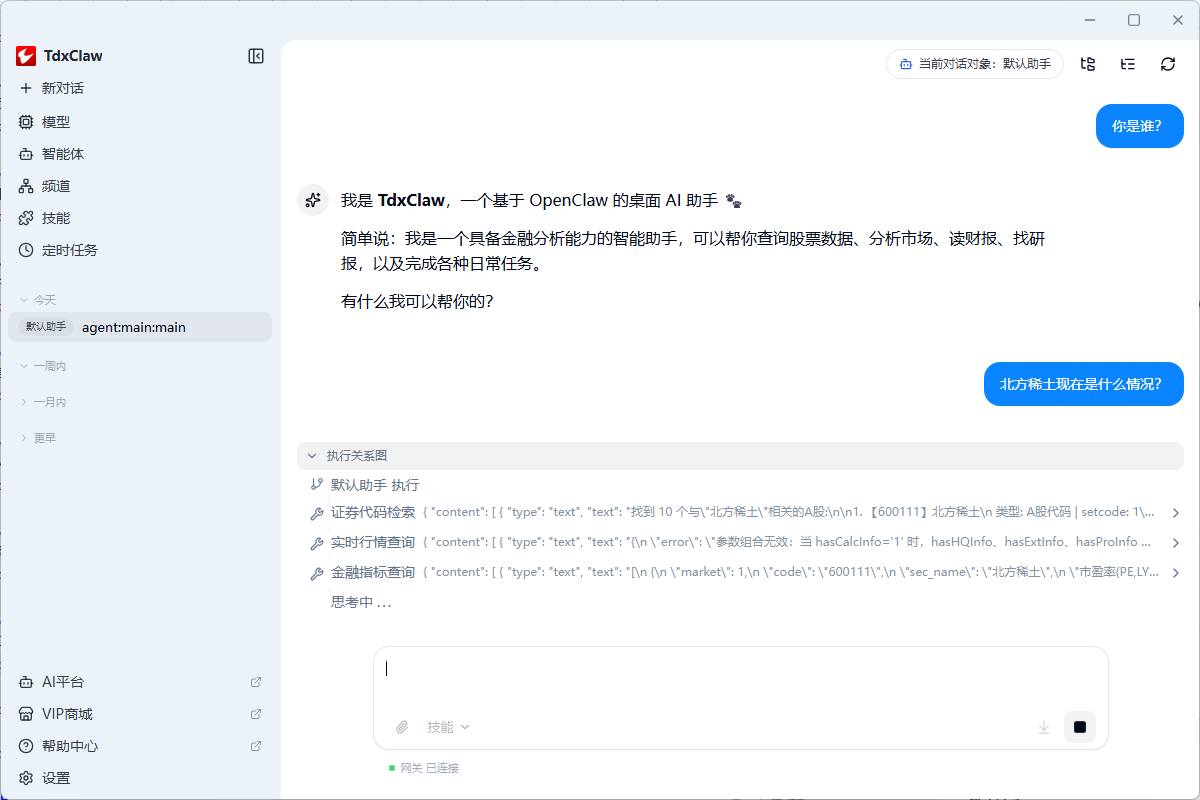This screenshot has width=1200, height=800.
Task: Click the agent tree icon in top toolbar
Action: pos(1088,64)
